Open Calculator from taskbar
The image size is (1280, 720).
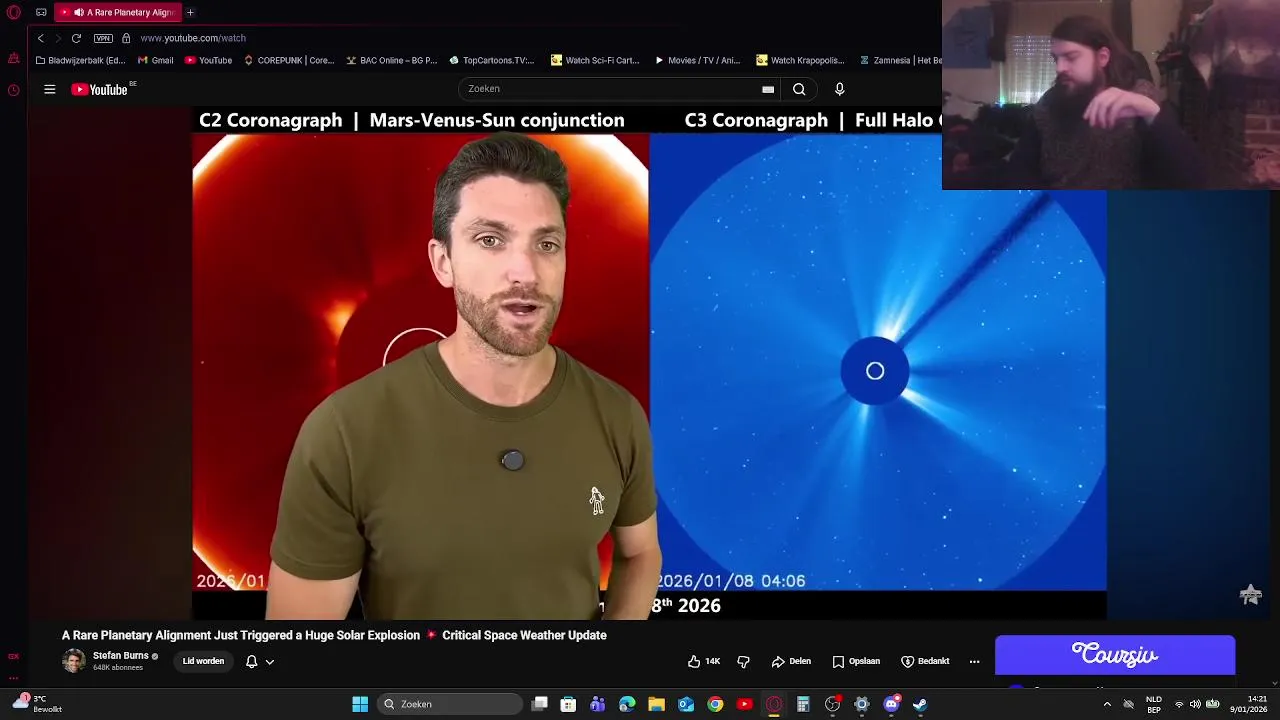pos(803,704)
